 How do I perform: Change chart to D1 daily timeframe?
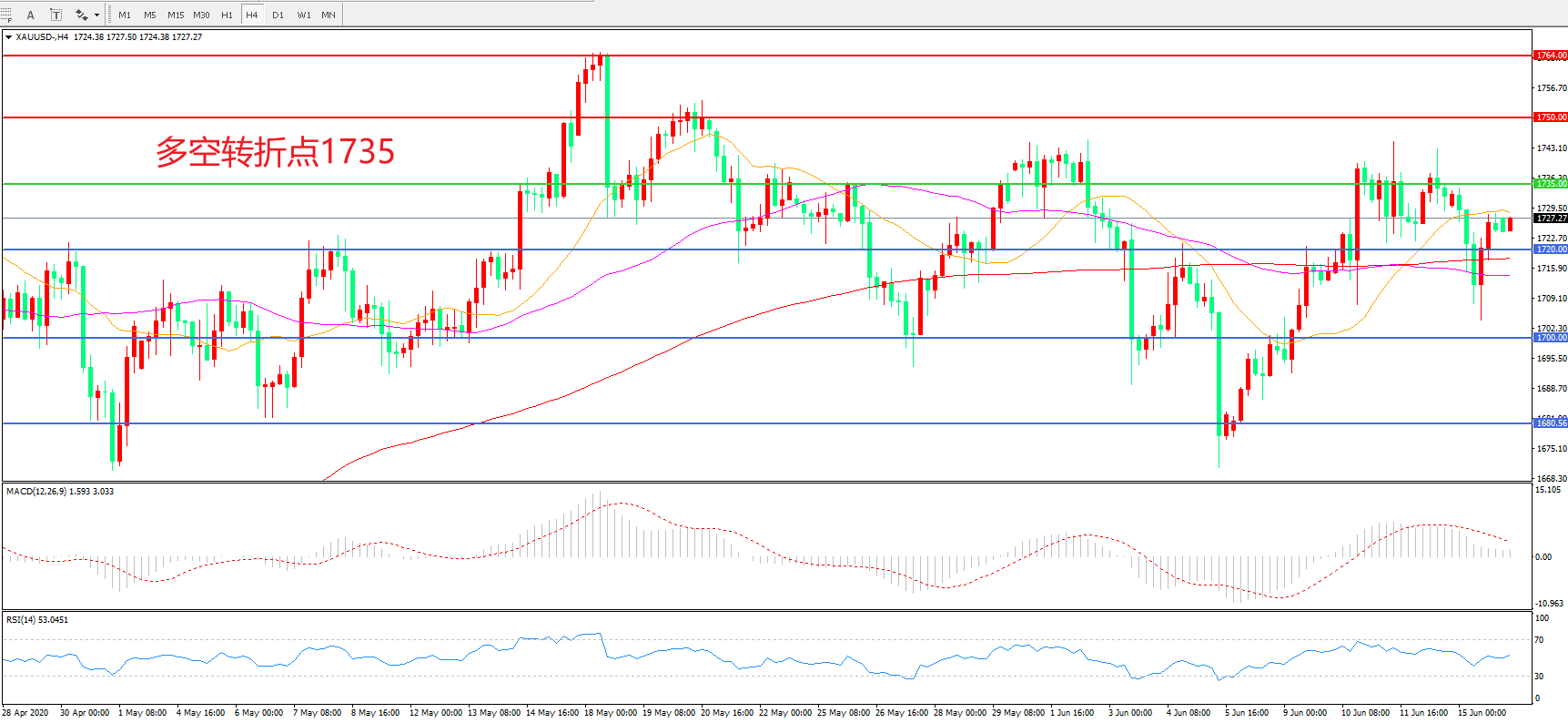click(x=278, y=15)
